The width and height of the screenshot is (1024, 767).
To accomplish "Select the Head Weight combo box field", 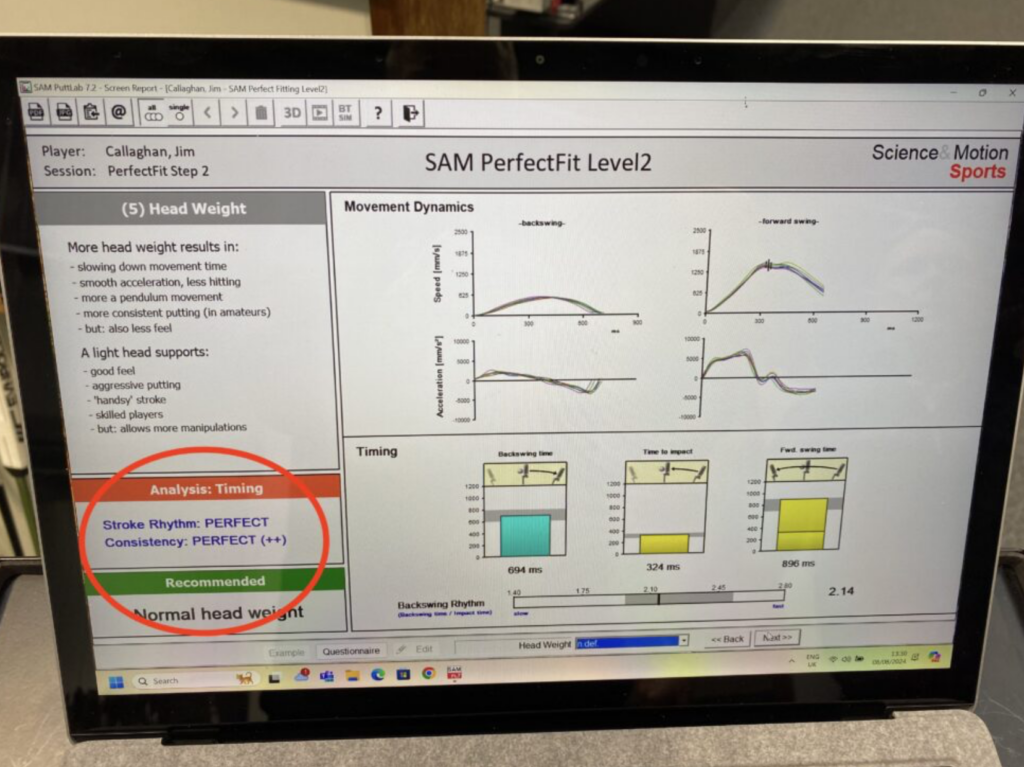I will 632,642.
